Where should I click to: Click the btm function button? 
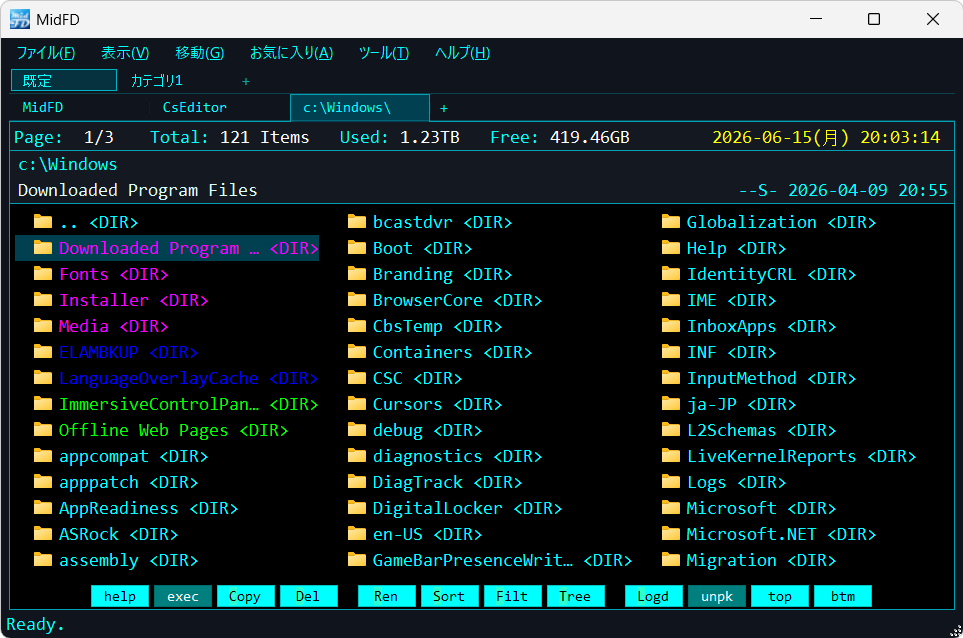tap(843, 596)
